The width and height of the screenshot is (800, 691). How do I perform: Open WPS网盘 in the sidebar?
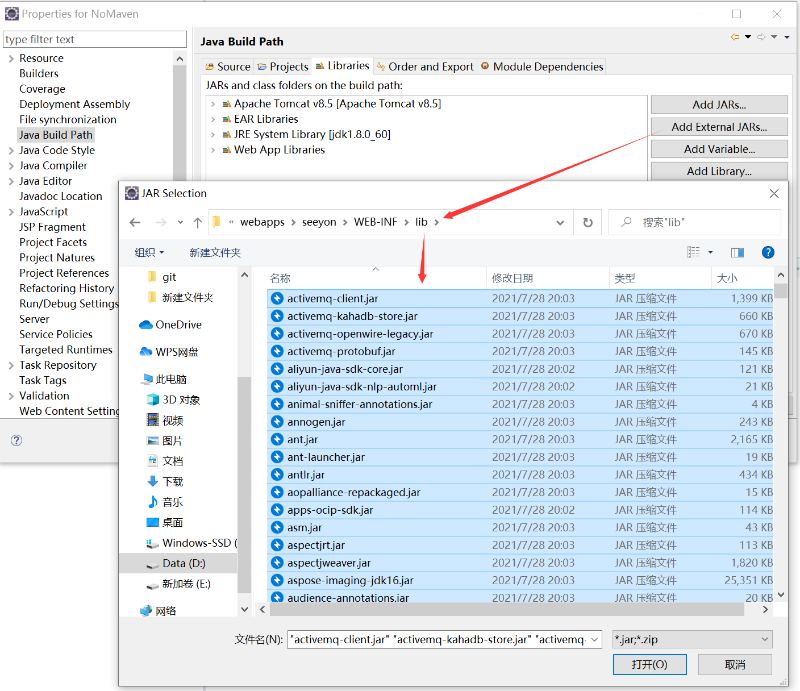point(176,352)
